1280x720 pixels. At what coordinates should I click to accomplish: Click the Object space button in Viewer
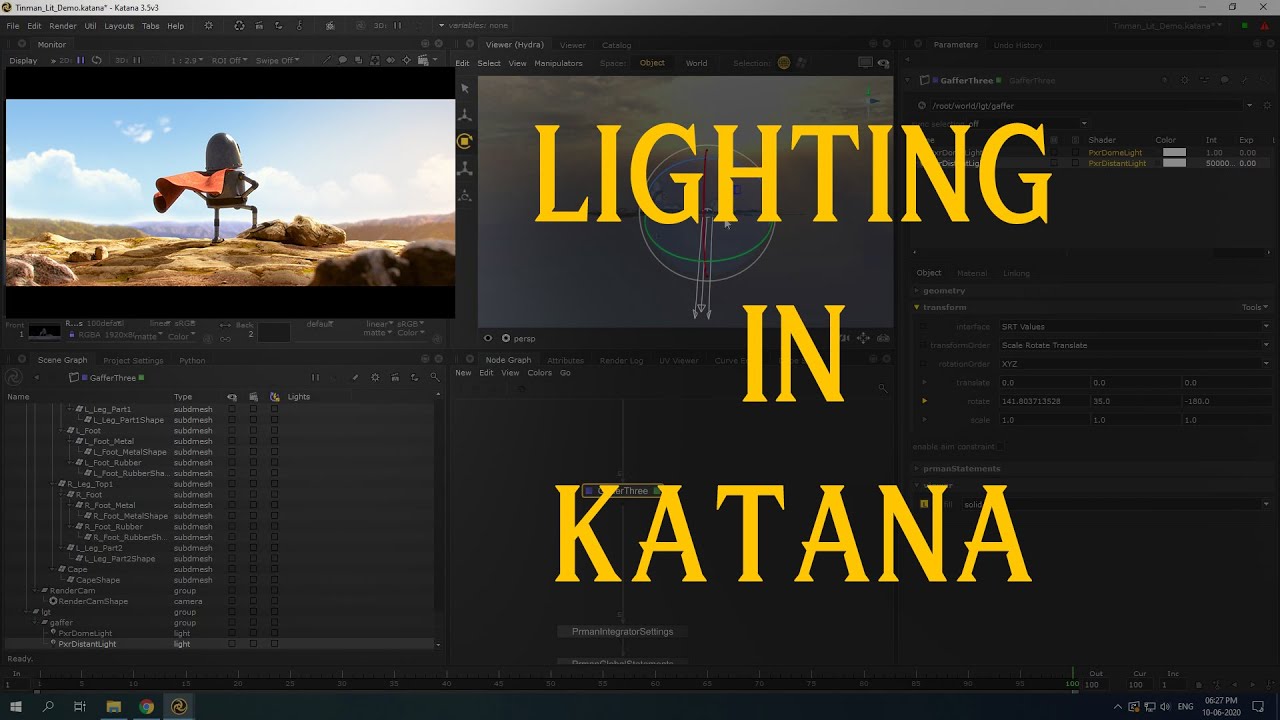tap(652, 63)
